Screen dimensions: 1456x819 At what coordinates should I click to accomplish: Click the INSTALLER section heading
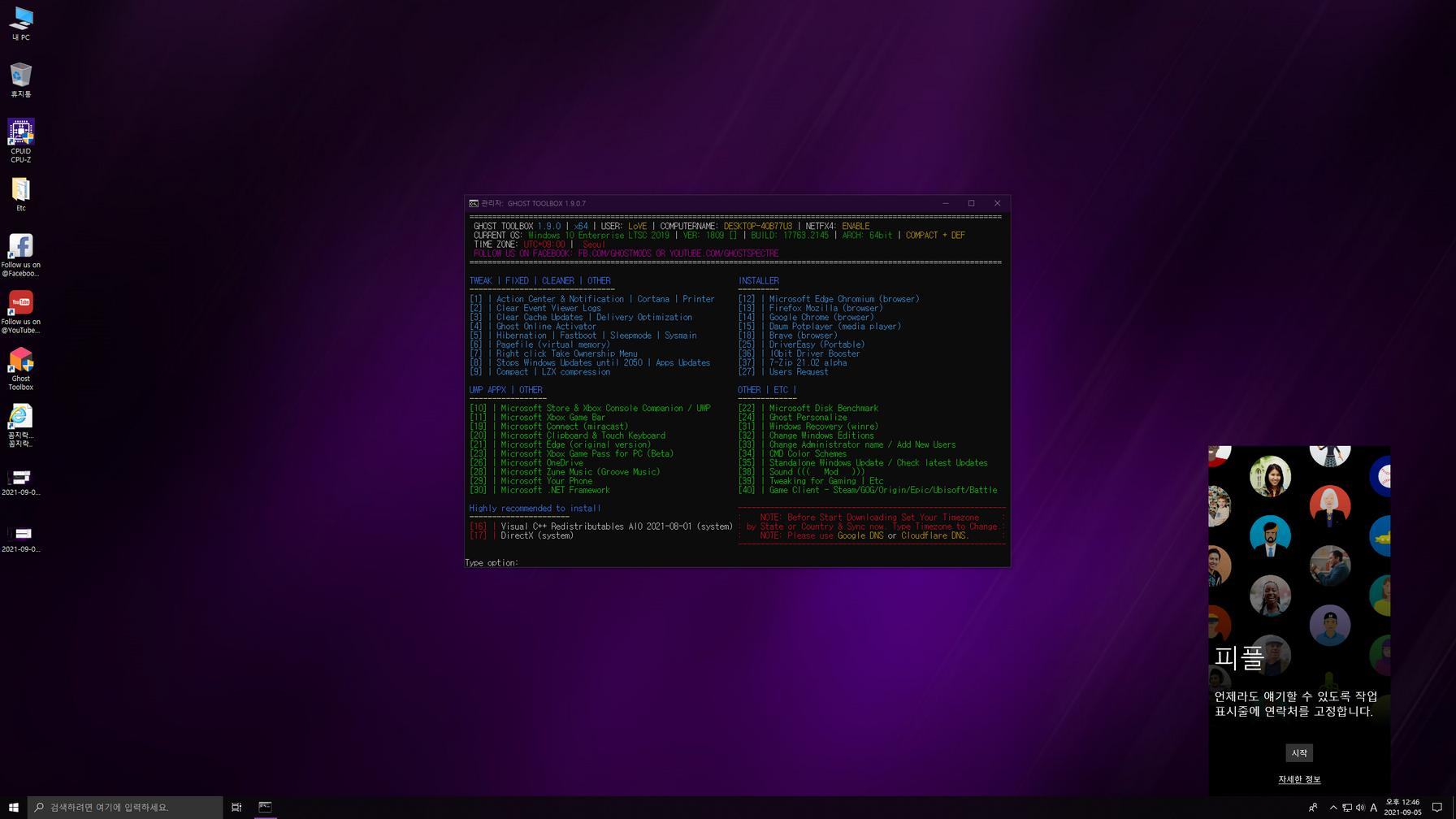[x=758, y=281]
